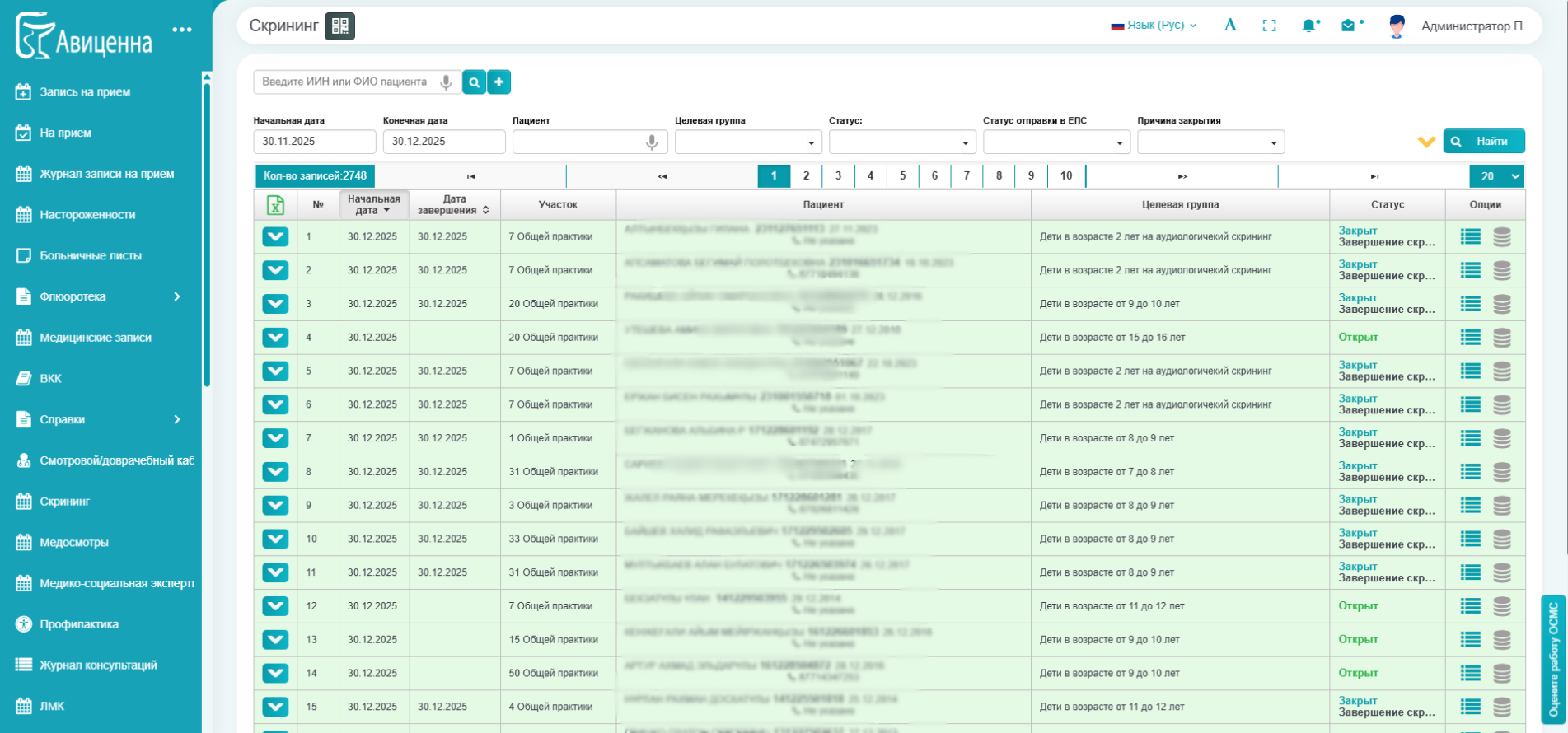Open list options icon for row 1
This screenshot has height=733, width=1568.
tap(1470, 237)
